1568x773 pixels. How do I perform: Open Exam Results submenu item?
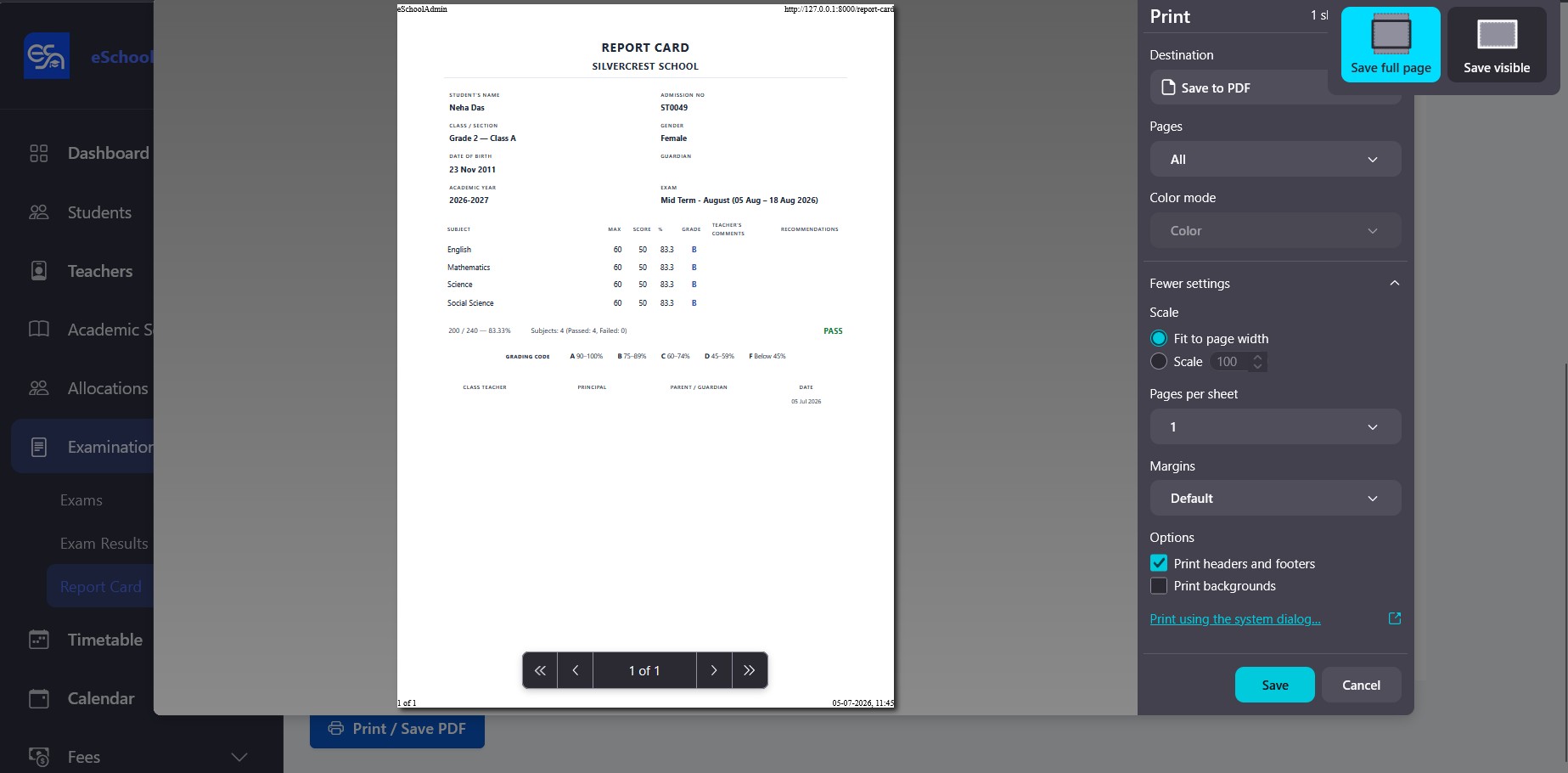pos(104,544)
